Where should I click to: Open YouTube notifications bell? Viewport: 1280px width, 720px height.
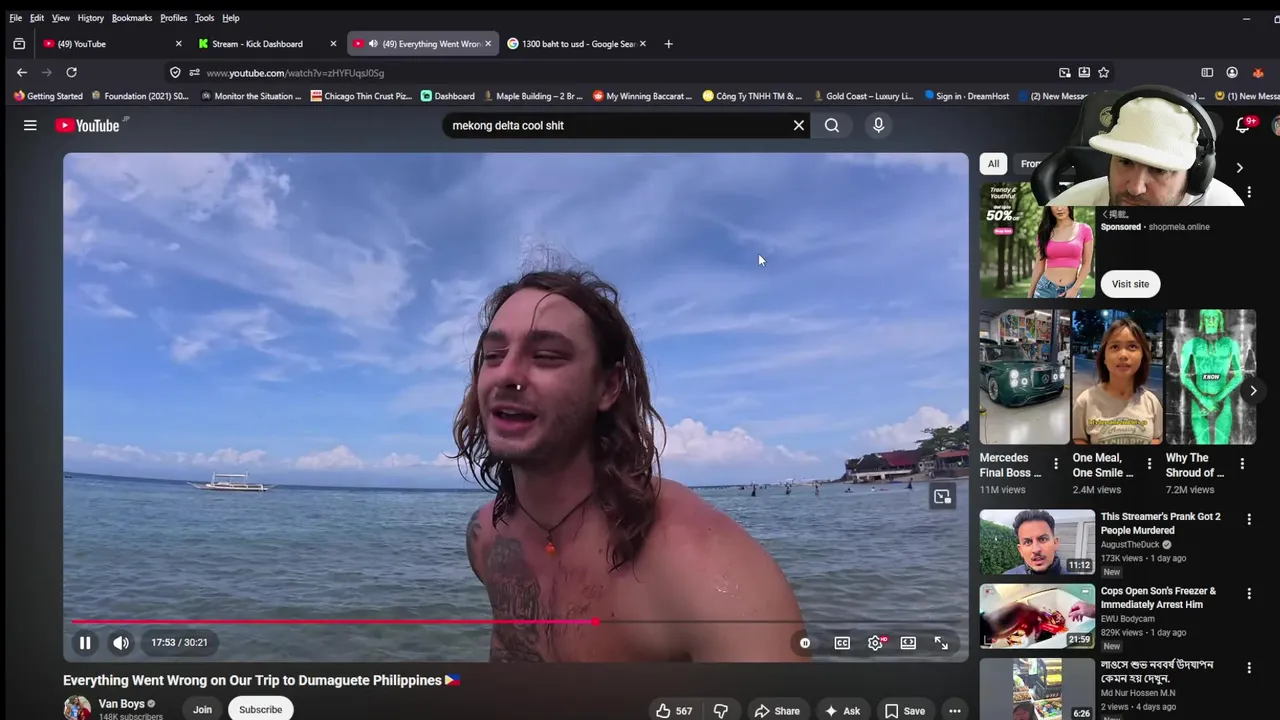[1243, 125]
